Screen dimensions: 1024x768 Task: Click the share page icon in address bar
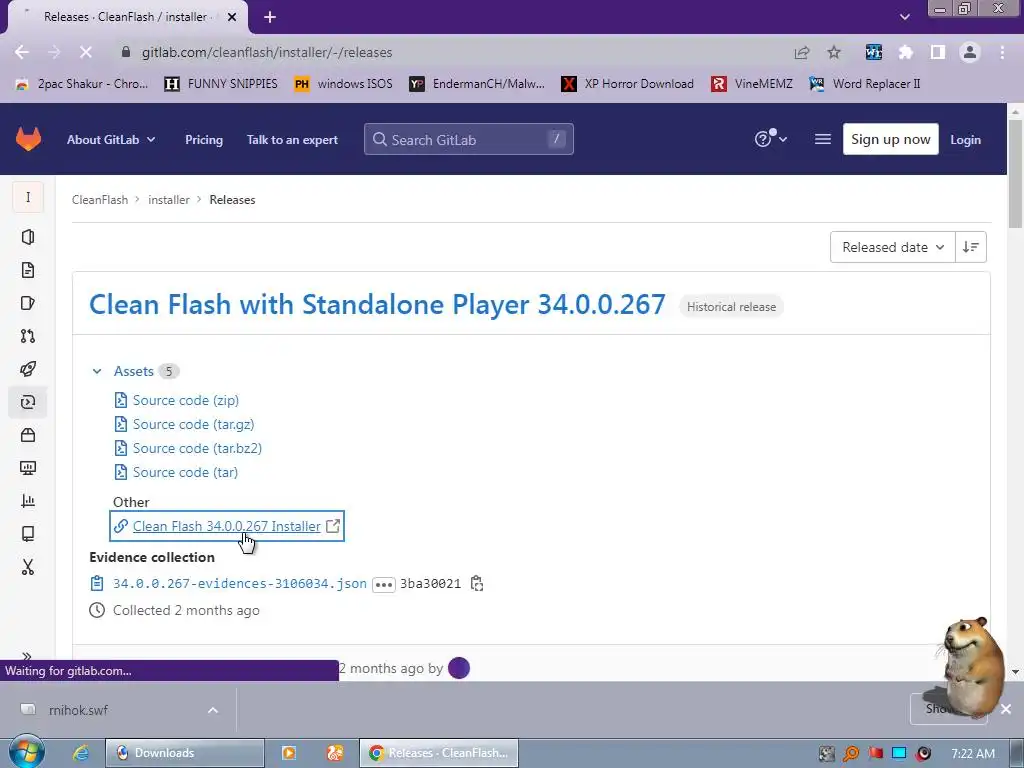pyautogui.click(x=802, y=52)
